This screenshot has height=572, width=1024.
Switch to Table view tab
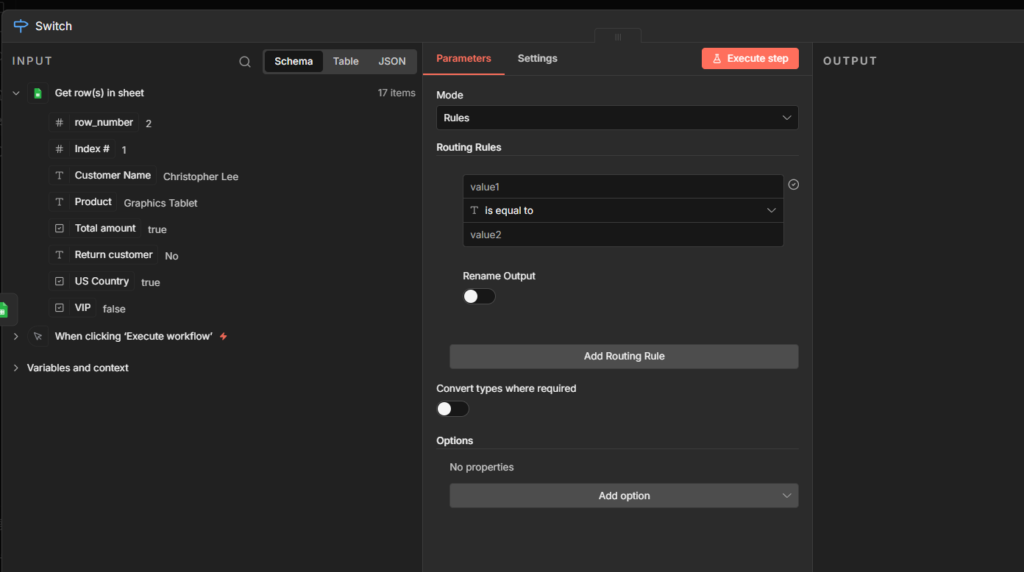pyautogui.click(x=345, y=61)
